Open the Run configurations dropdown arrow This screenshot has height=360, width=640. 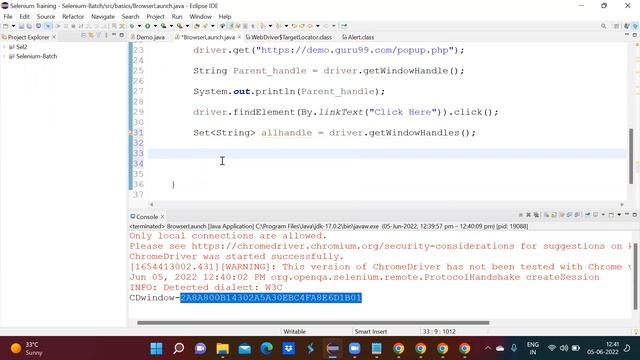coord(155,26)
